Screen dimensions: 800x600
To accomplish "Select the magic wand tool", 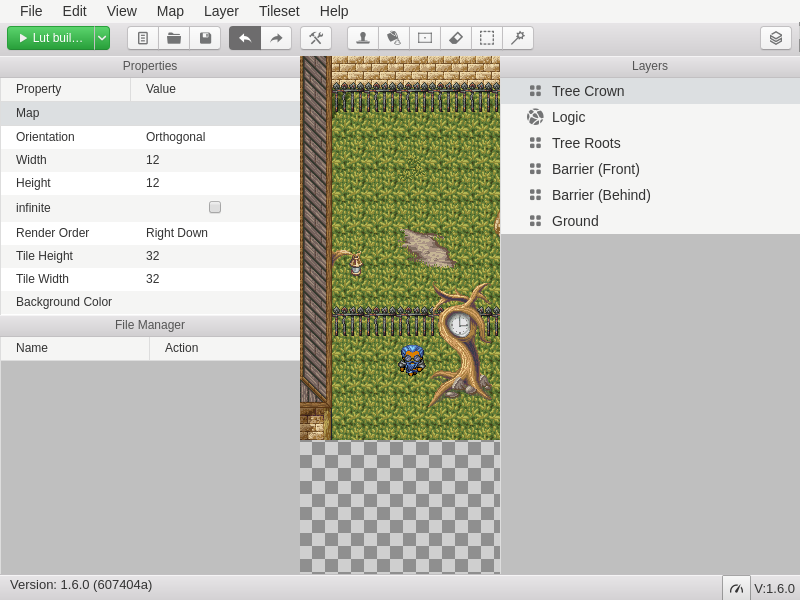I will tap(518, 38).
